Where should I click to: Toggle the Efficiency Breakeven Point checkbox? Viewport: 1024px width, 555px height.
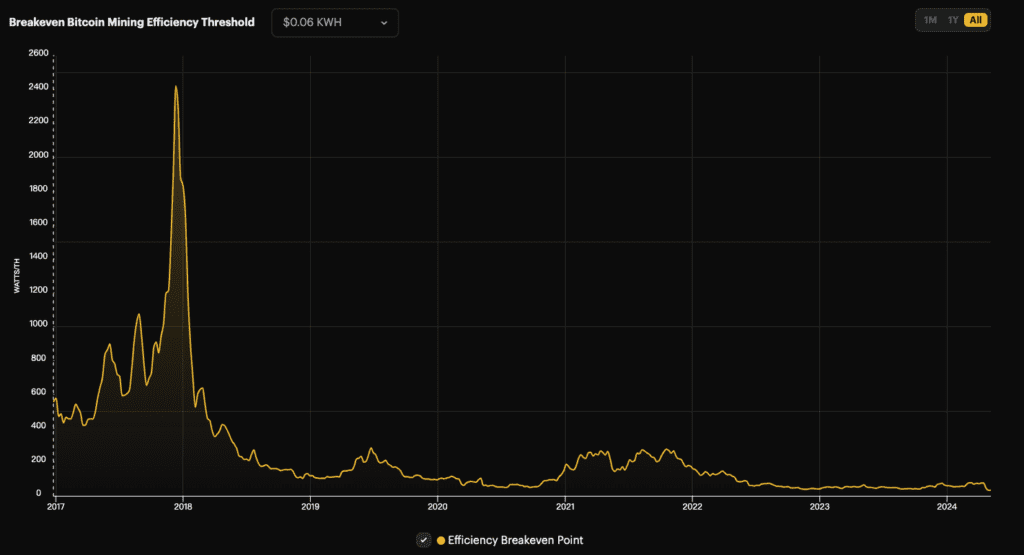point(423,540)
